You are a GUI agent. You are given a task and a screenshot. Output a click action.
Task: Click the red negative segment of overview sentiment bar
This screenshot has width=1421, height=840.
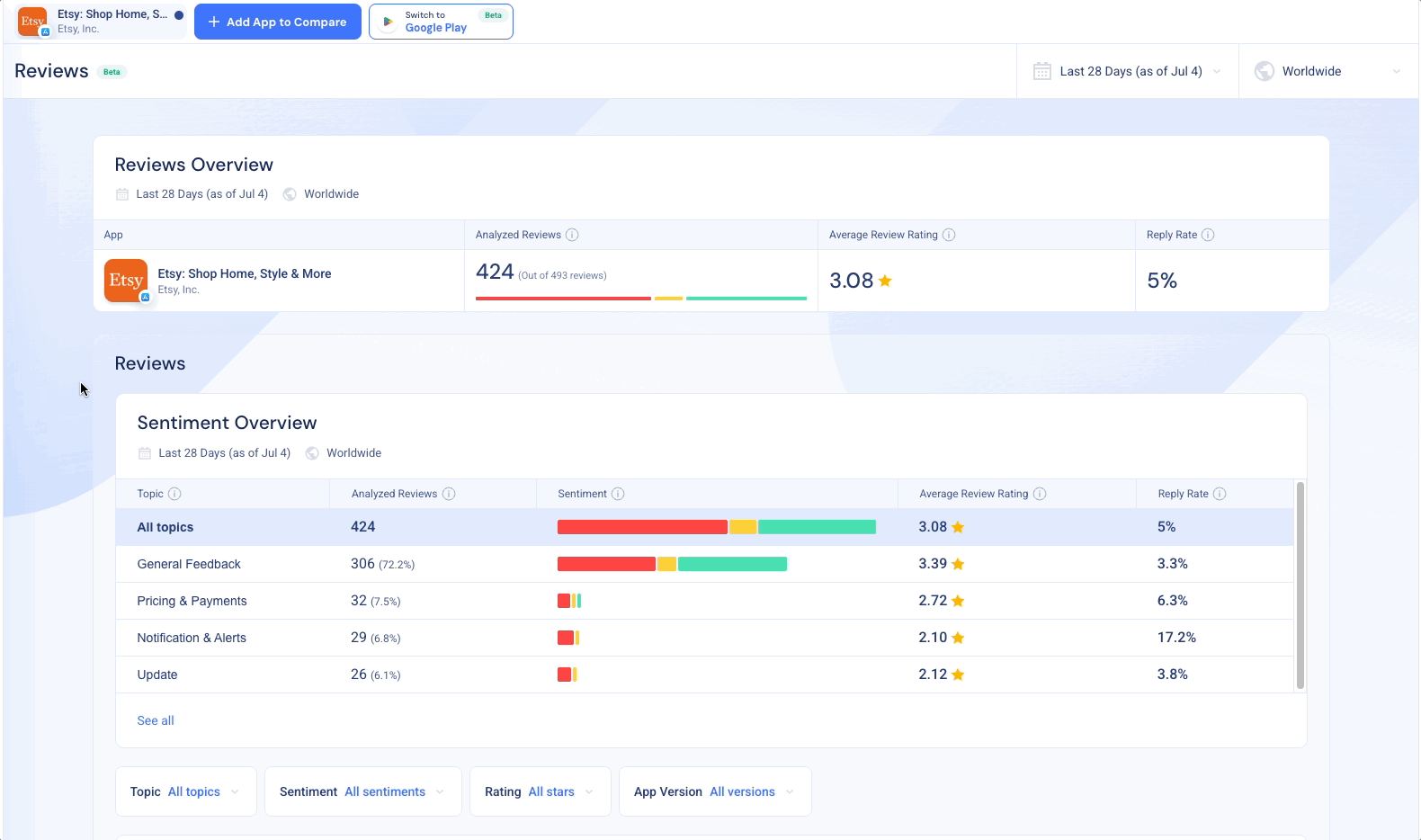click(x=563, y=298)
